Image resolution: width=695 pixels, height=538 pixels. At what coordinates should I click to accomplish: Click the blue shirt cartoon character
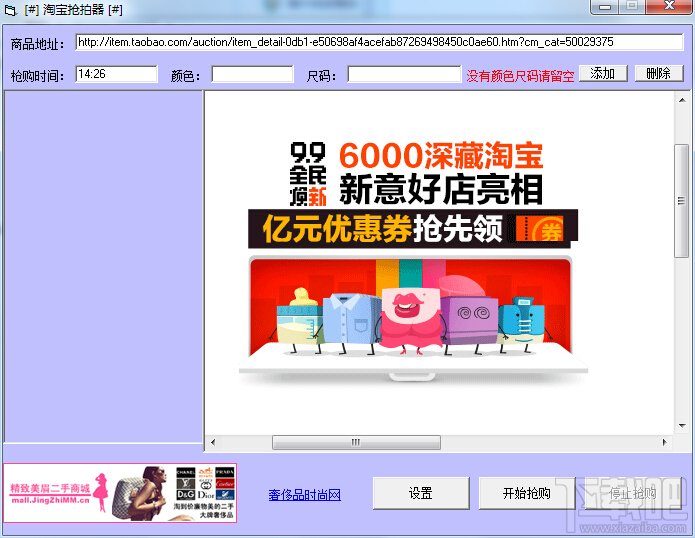pyautogui.click(x=351, y=324)
